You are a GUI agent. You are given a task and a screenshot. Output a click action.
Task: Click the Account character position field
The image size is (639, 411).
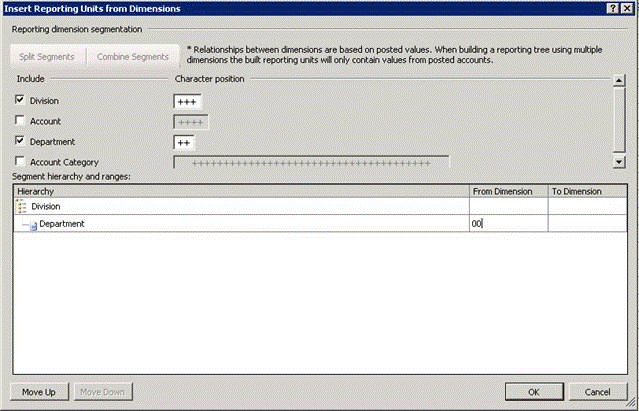pos(191,122)
